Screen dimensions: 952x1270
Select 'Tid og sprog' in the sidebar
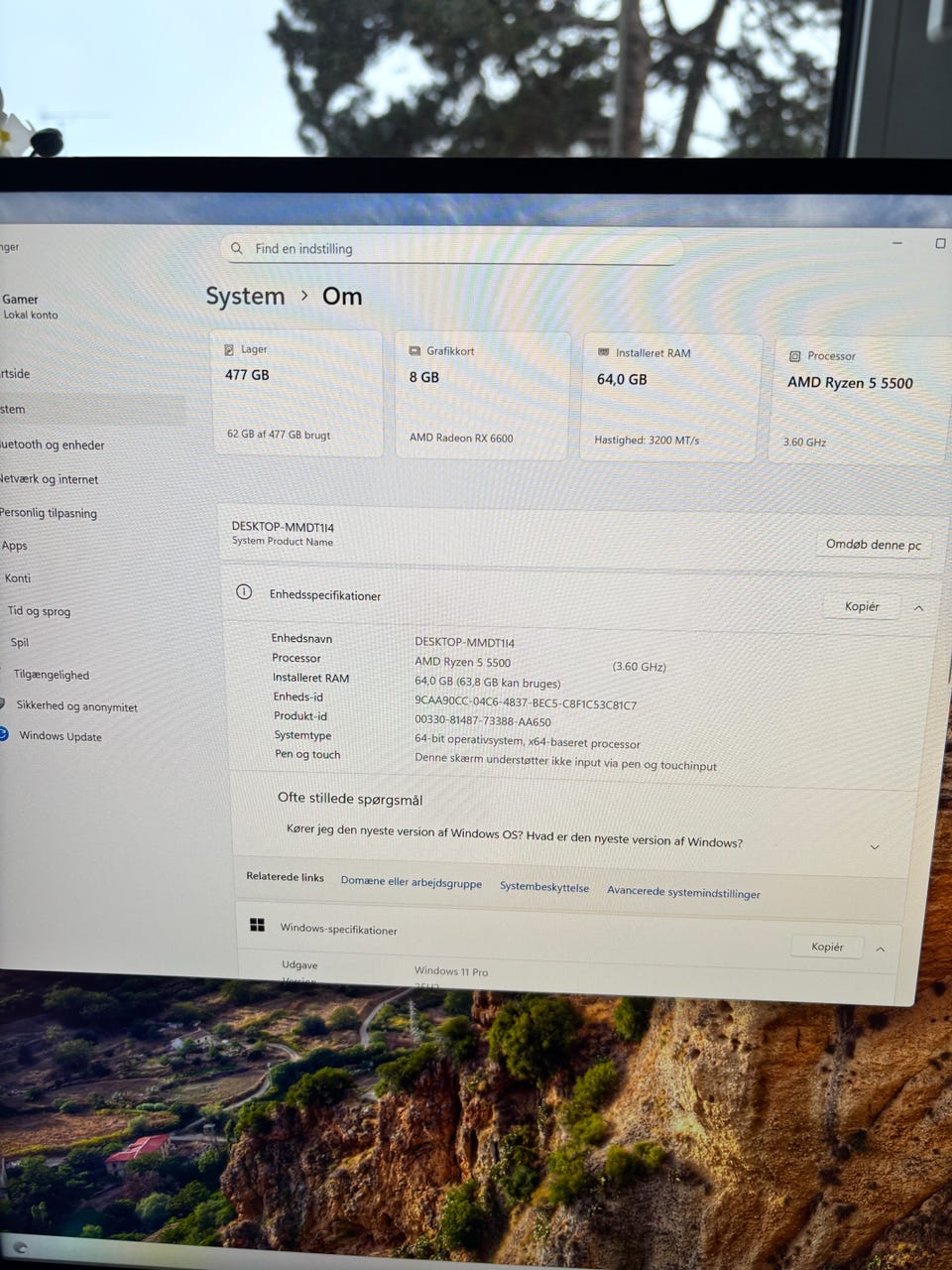point(40,611)
